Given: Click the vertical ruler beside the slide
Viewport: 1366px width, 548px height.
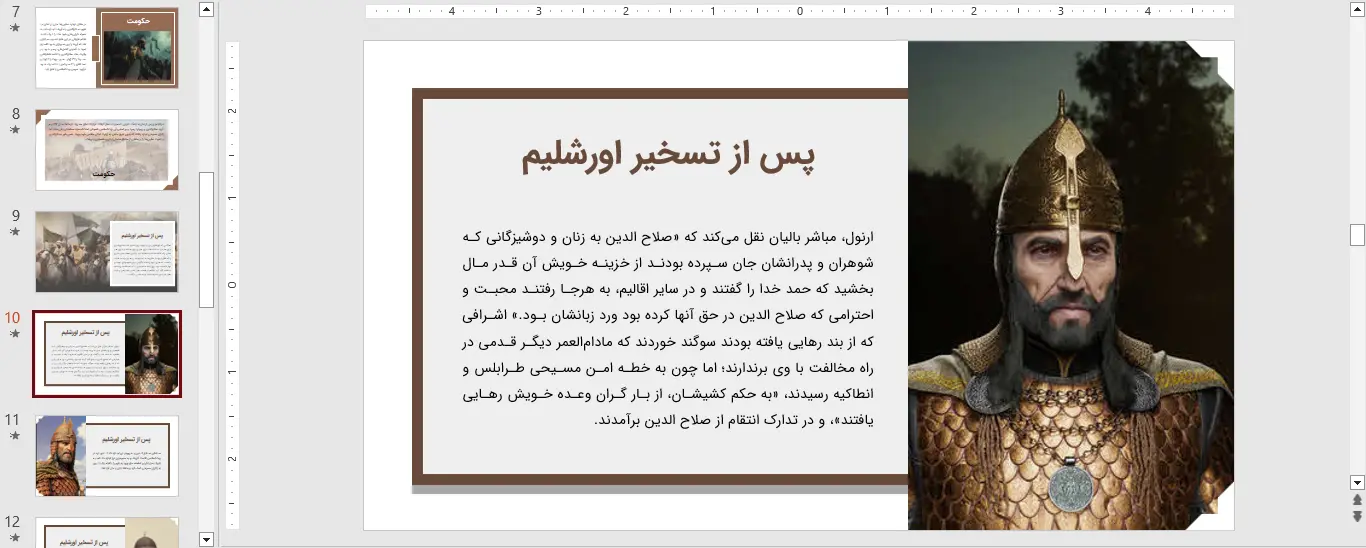Looking at the screenshot, I should point(232,285).
